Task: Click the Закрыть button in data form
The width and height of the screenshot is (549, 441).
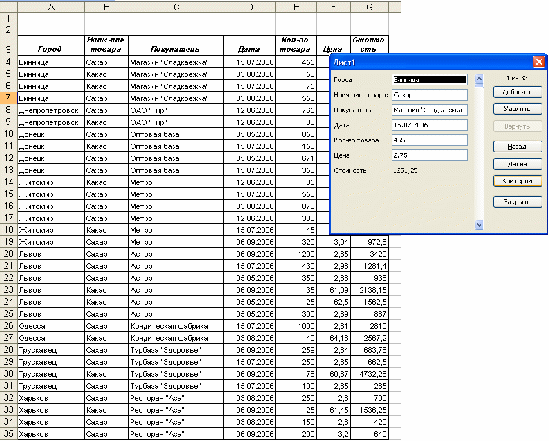Action: click(517, 202)
